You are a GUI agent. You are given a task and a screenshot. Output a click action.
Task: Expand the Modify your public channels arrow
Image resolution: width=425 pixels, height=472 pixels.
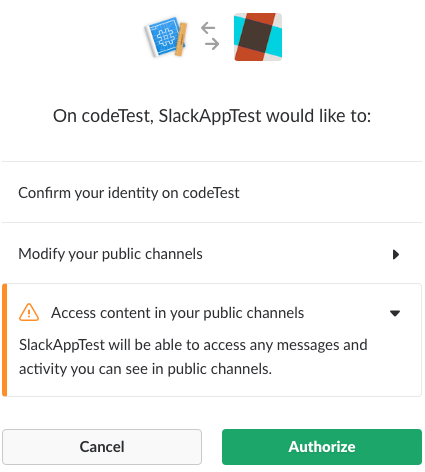(x=396, y=255)
